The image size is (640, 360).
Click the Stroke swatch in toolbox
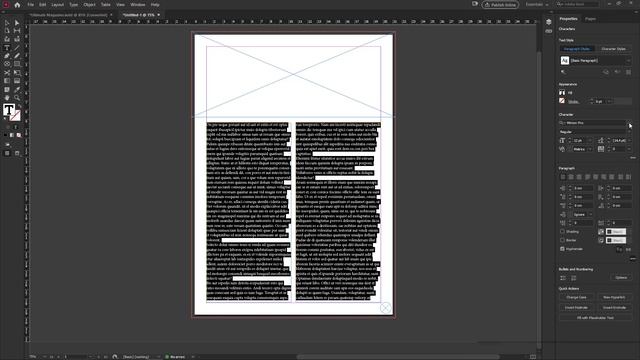15,116
